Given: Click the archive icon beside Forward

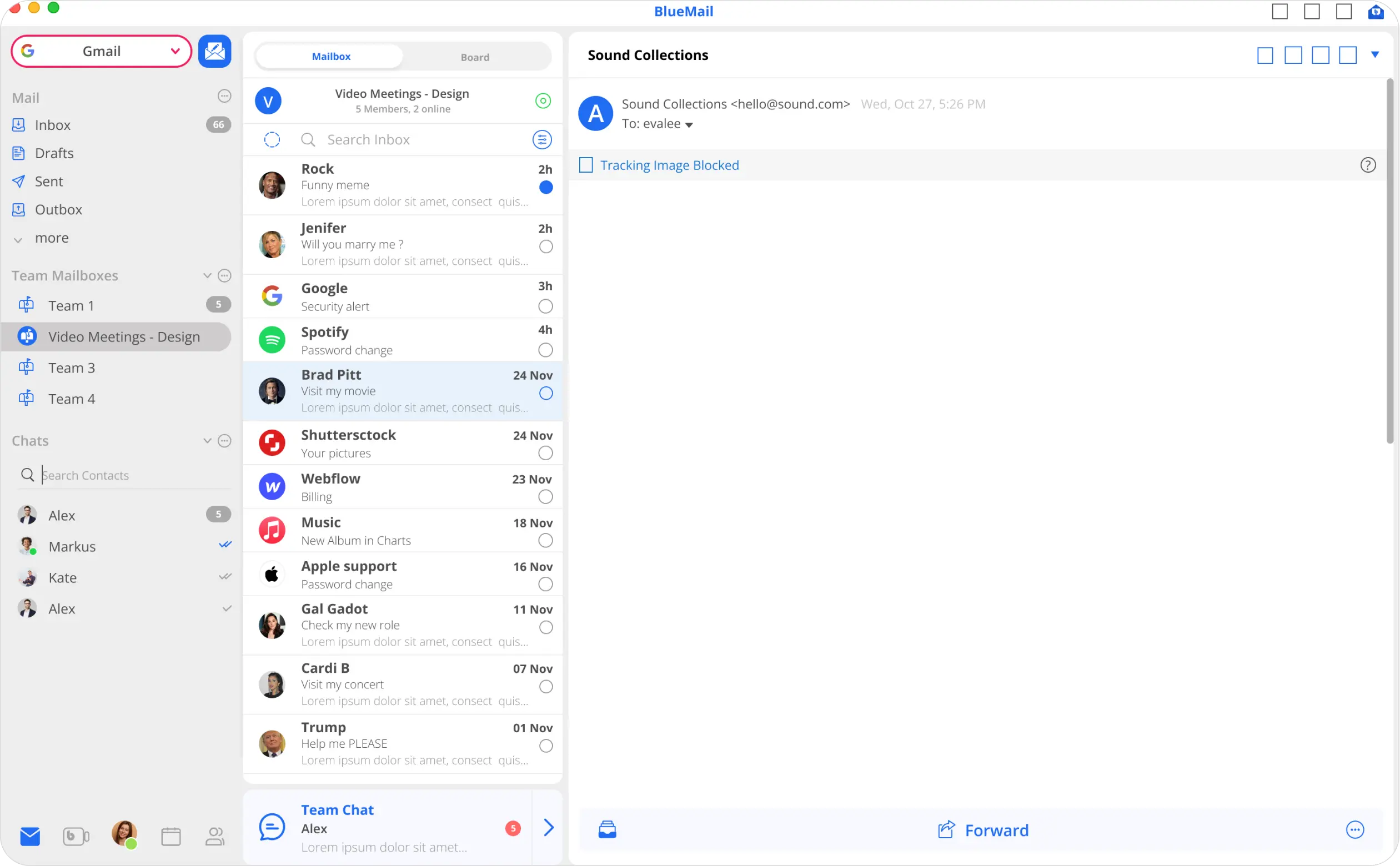Looking at the screenshot, I should [x=607, y=829].
